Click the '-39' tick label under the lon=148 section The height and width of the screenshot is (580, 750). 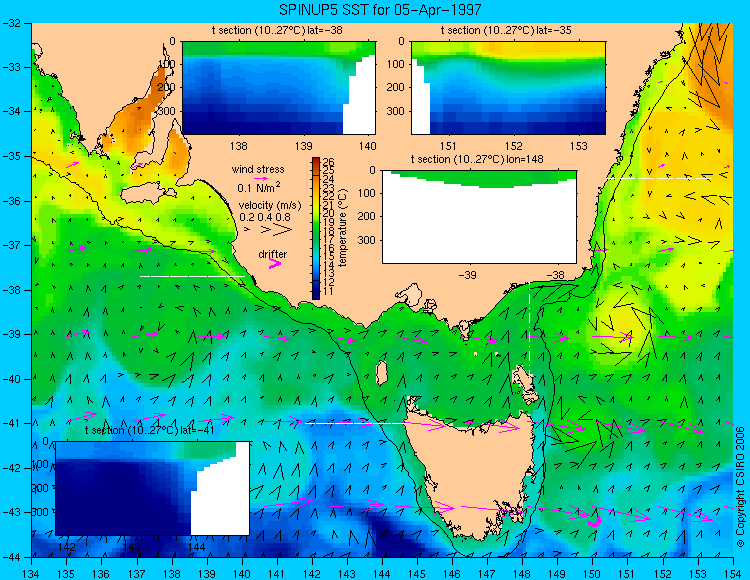click(467, 275)
